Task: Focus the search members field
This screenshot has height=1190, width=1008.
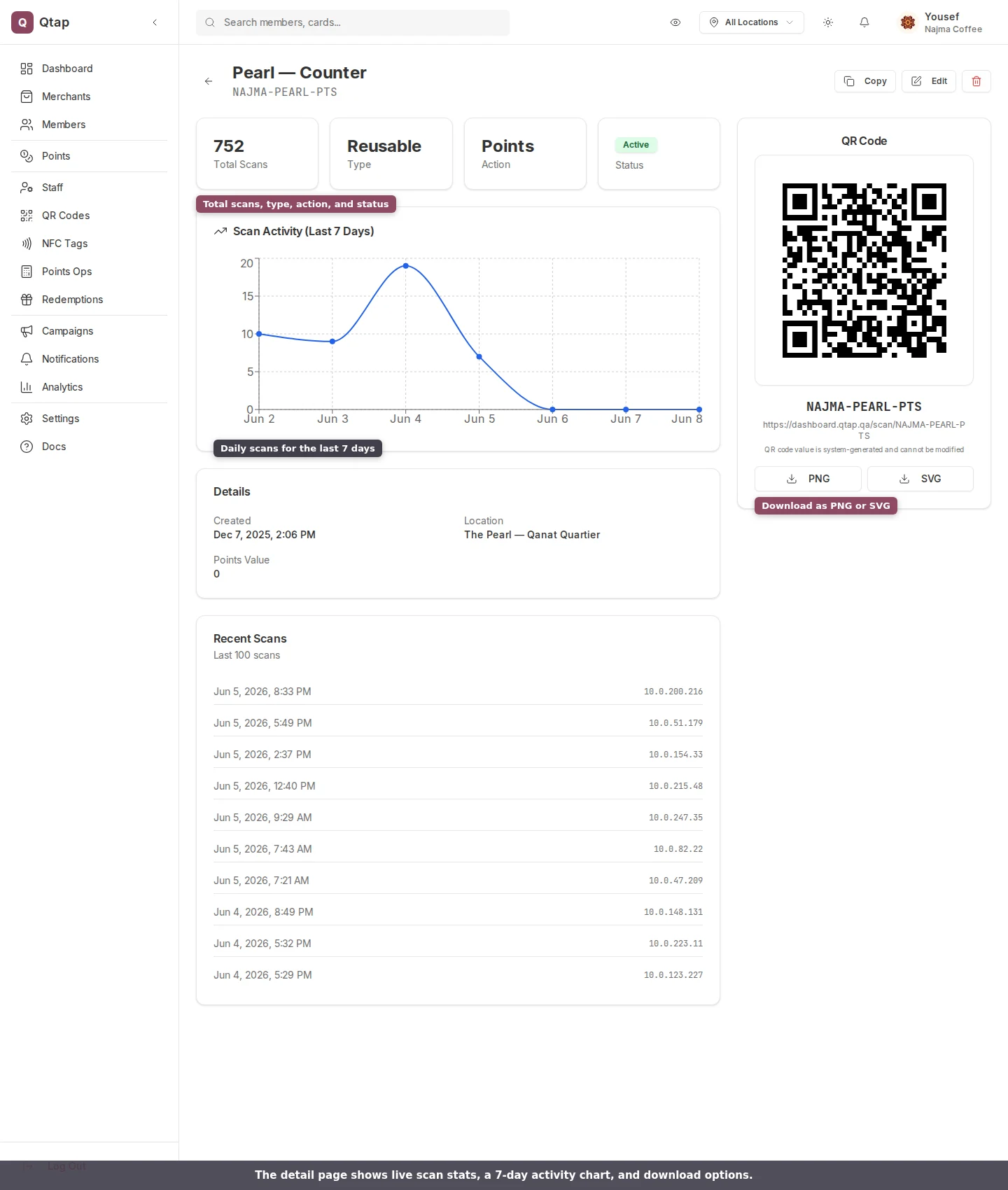Action: pos(353,22)
